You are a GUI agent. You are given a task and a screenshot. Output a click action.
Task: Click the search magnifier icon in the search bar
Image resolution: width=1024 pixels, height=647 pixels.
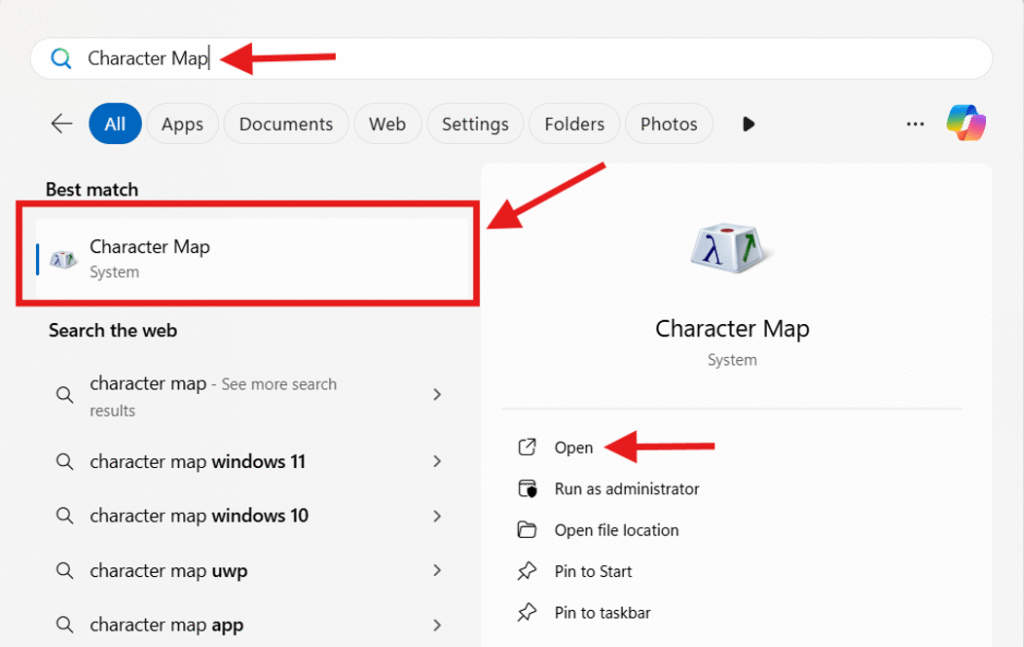coord(60,58)
